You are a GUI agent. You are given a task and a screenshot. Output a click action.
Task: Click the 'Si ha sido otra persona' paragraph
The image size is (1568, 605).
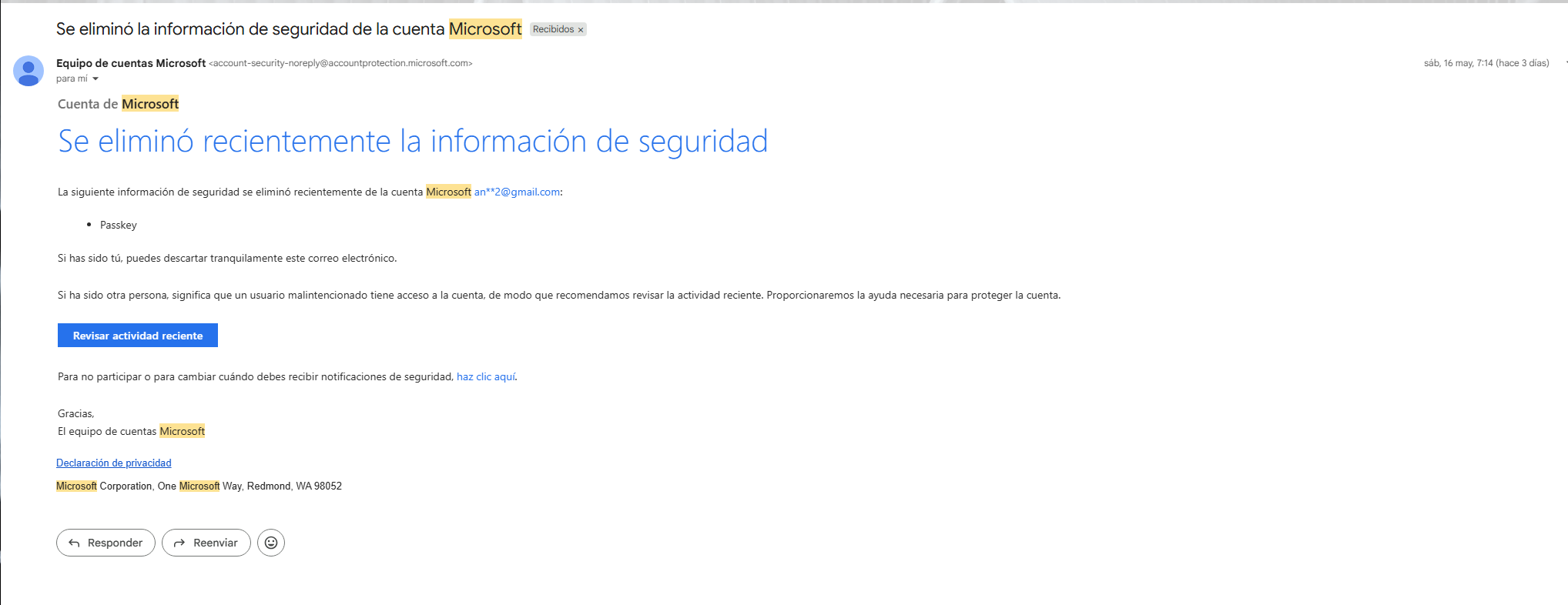coord(559,295)
